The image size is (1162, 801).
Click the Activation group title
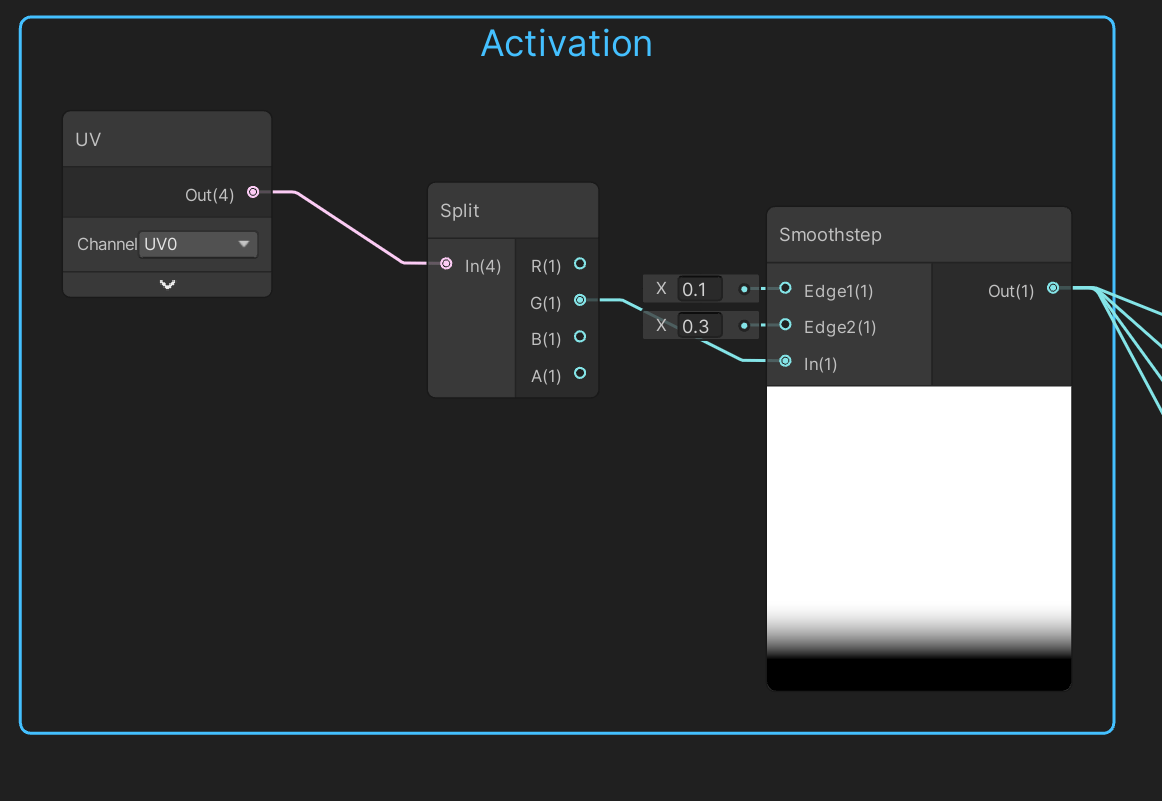click(567, 43)
